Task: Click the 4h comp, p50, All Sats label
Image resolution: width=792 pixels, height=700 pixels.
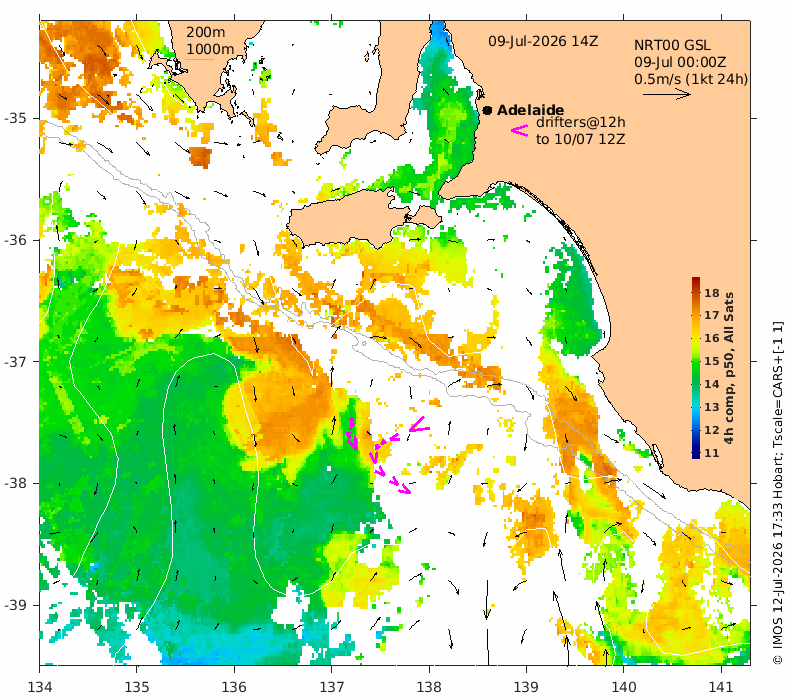Action: [728, 368]
